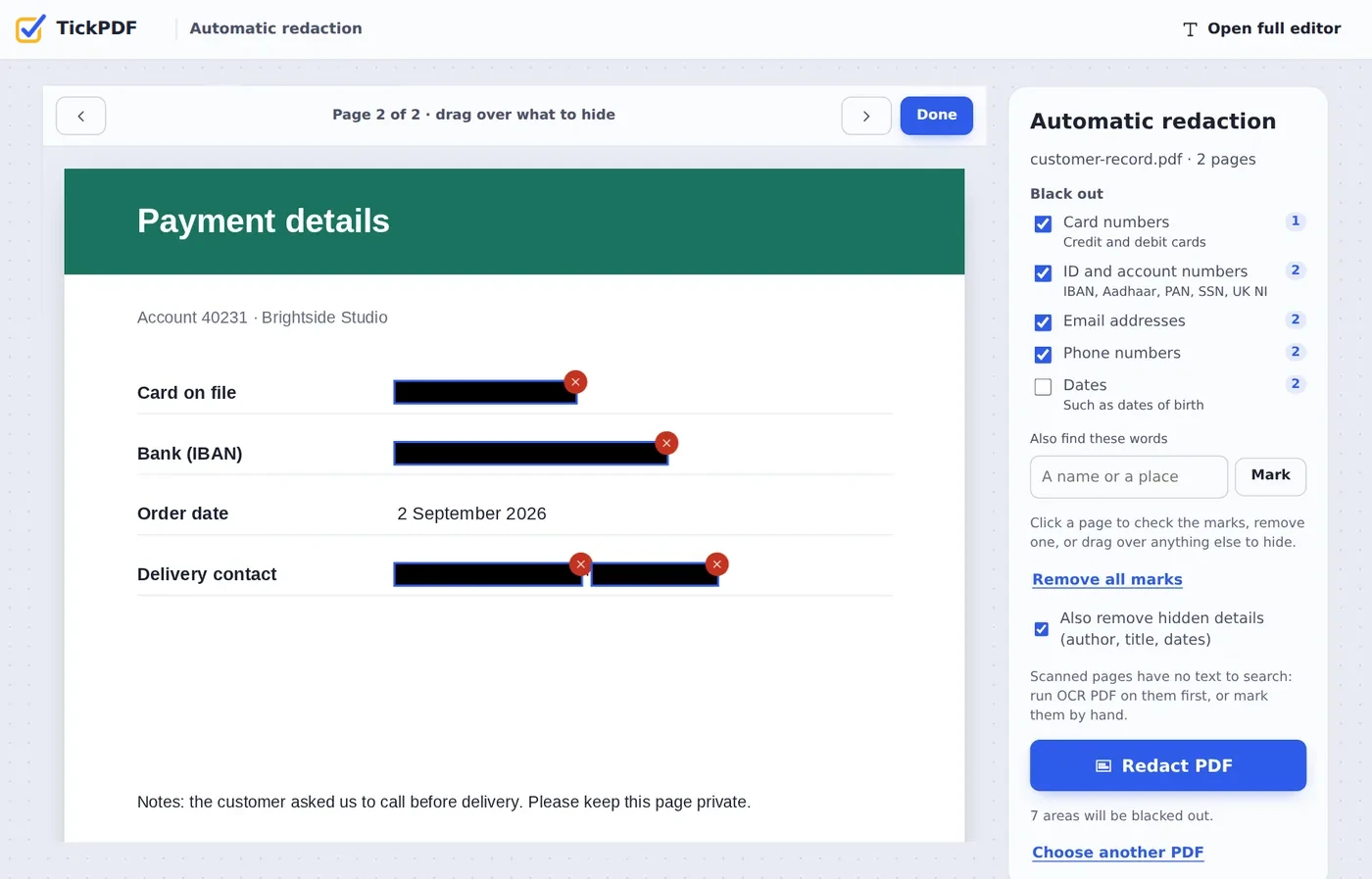Toggle Also remove hidden details
The image size is (1372, 879).
tap(1042, 629)
